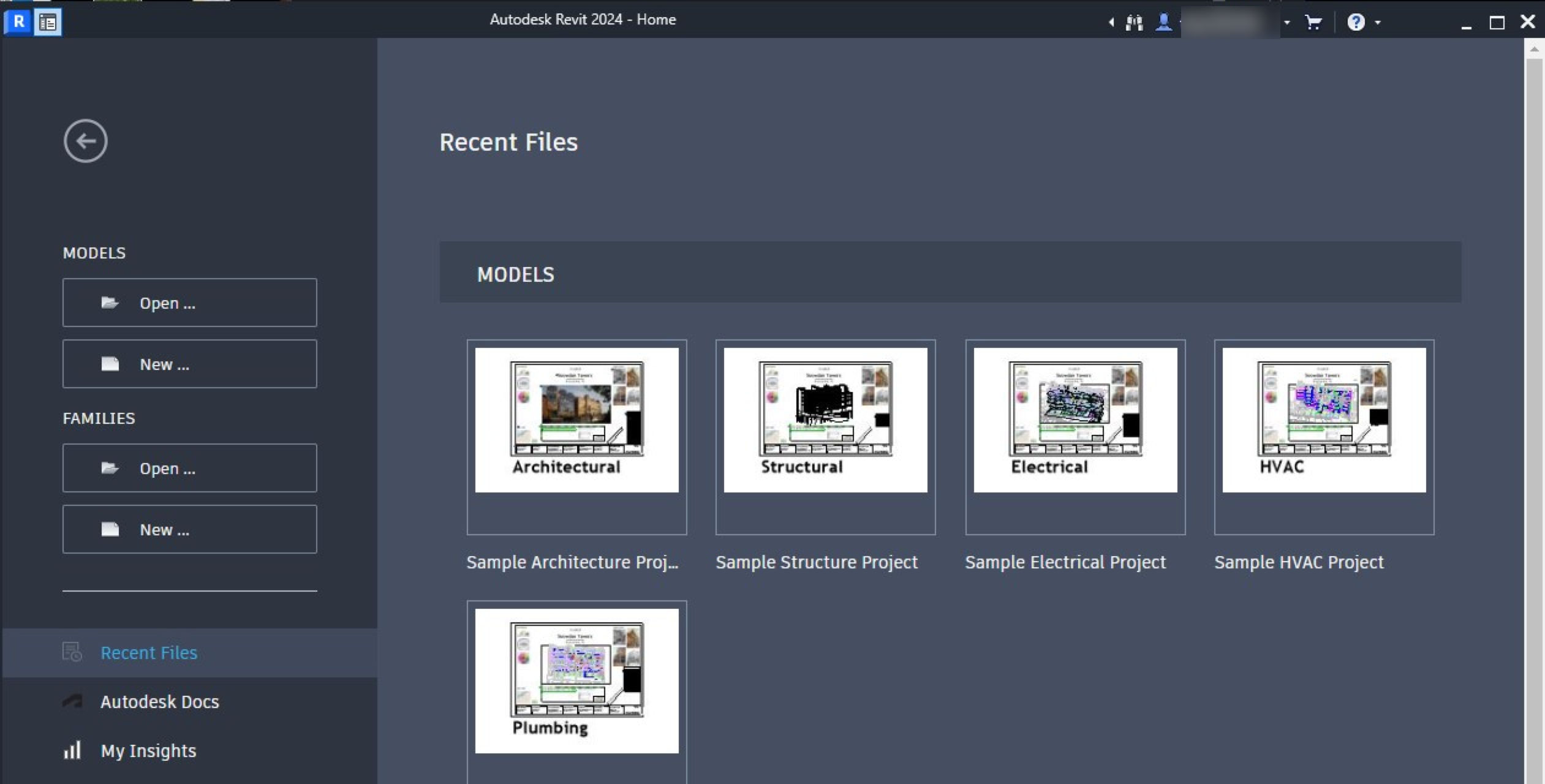Click the back arrow to exit Home
1545x784 pixels.
pos(85,140)
